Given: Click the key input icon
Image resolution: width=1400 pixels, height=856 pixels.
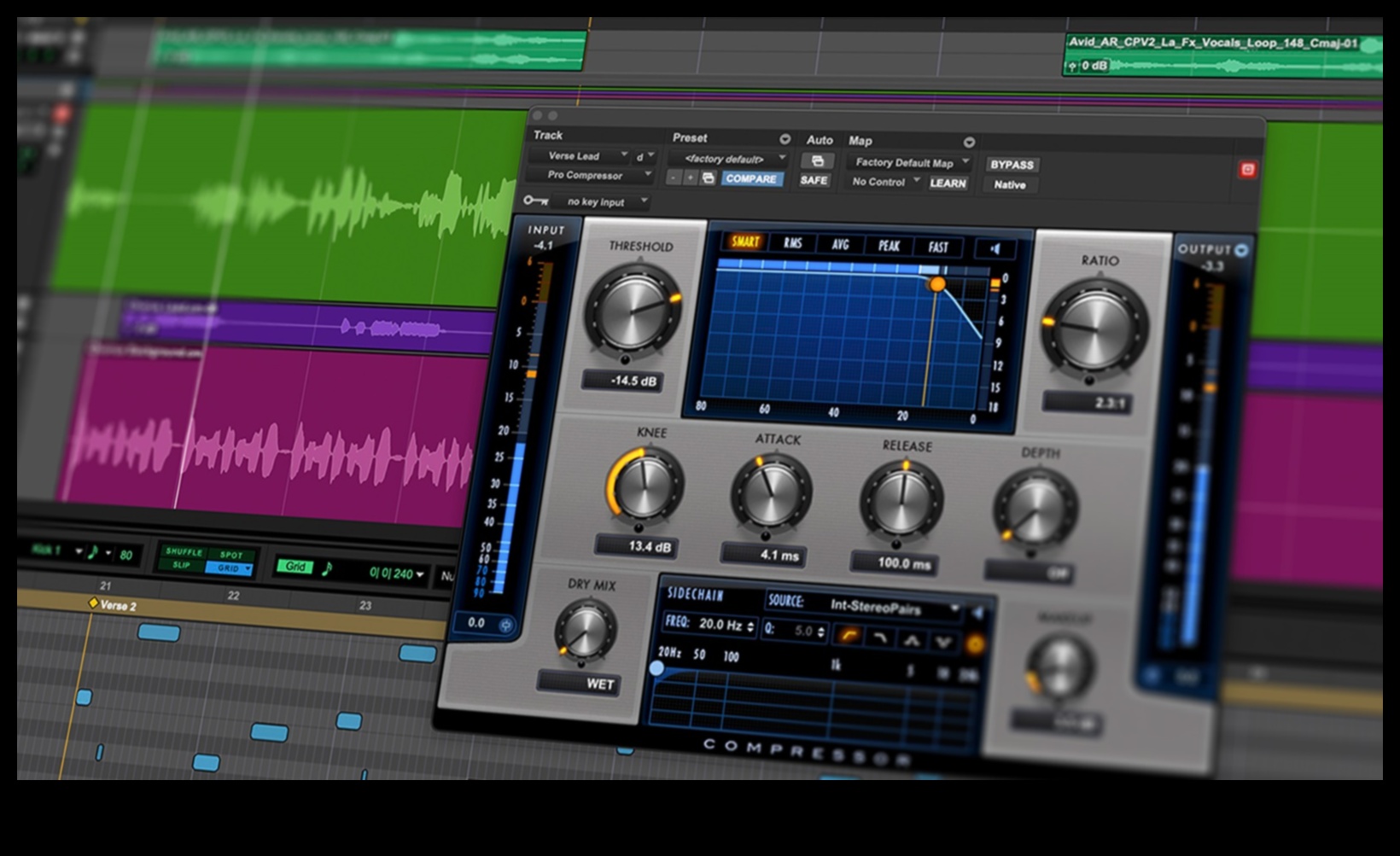Looking at the screenshot, I should tap(536, 201).
